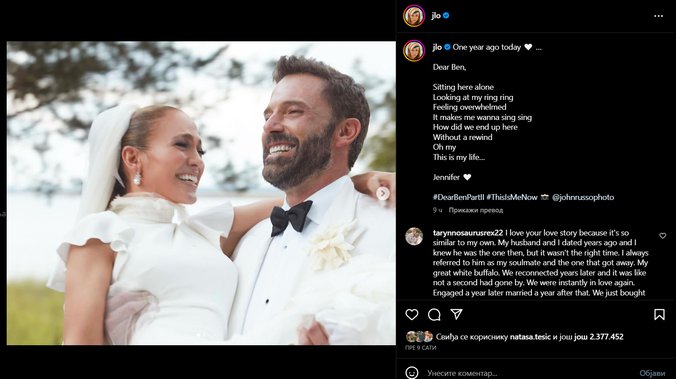Like the post with the heart icon
Viewport: 676px width, 379px height.
pyautogui.click(x=412, y=315)
